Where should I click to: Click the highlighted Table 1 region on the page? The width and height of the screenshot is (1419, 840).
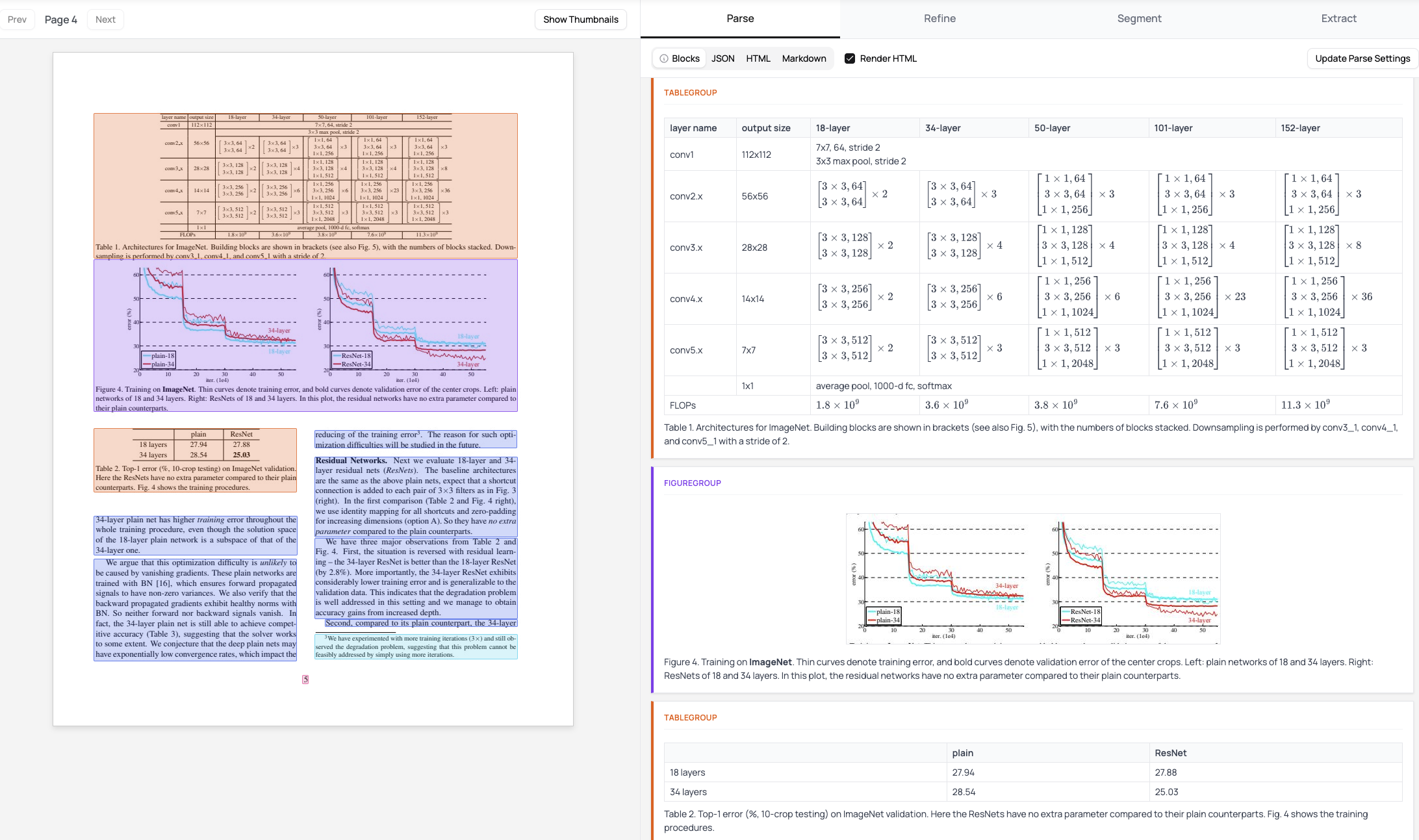coord(305,182)
